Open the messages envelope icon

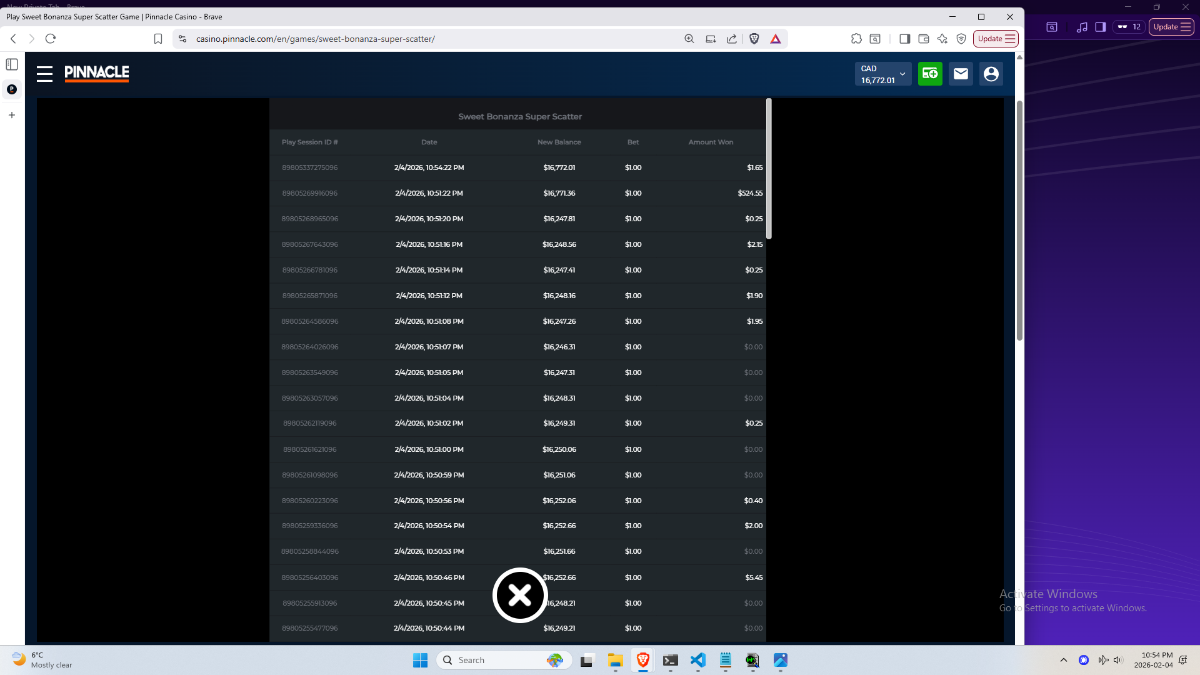click(960, 74)
